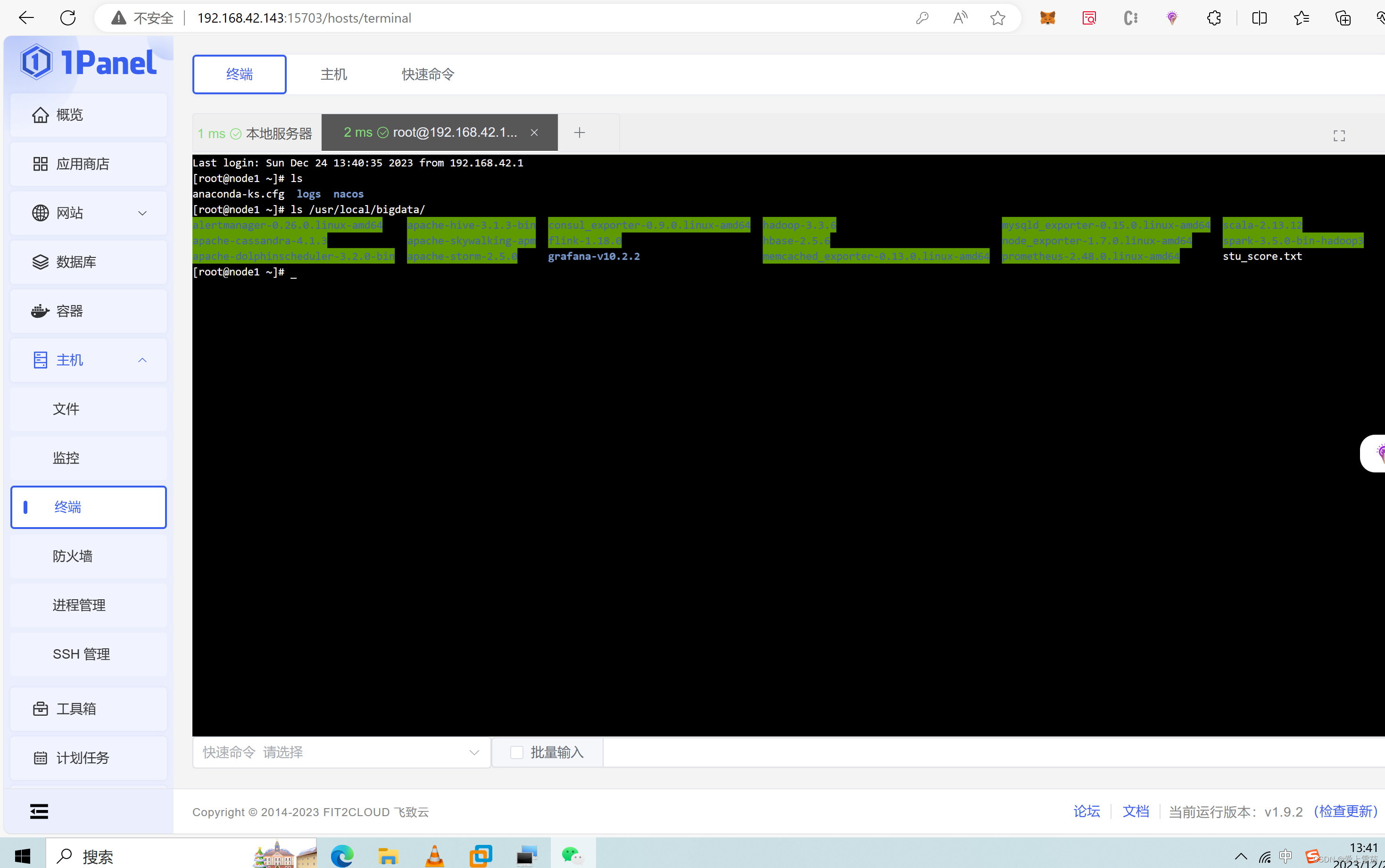The width and height of the screenshot is (1385, 868).
Task: Switch to the 快速命令 top tab
Action: 428,74
